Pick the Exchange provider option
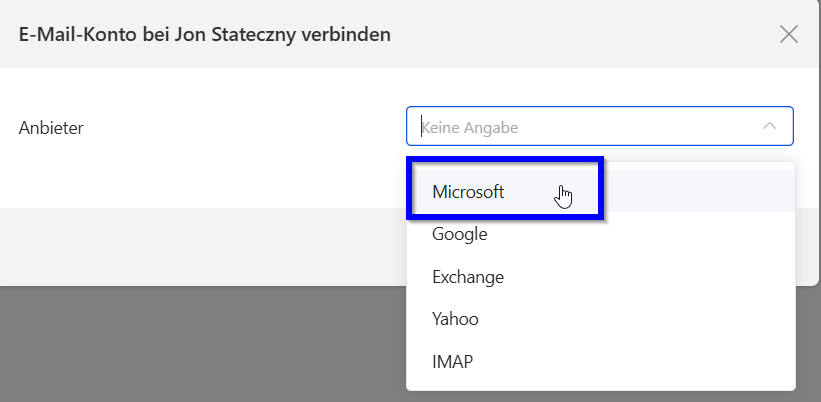This screenshot has height=402, width=821. click(468, 277)
